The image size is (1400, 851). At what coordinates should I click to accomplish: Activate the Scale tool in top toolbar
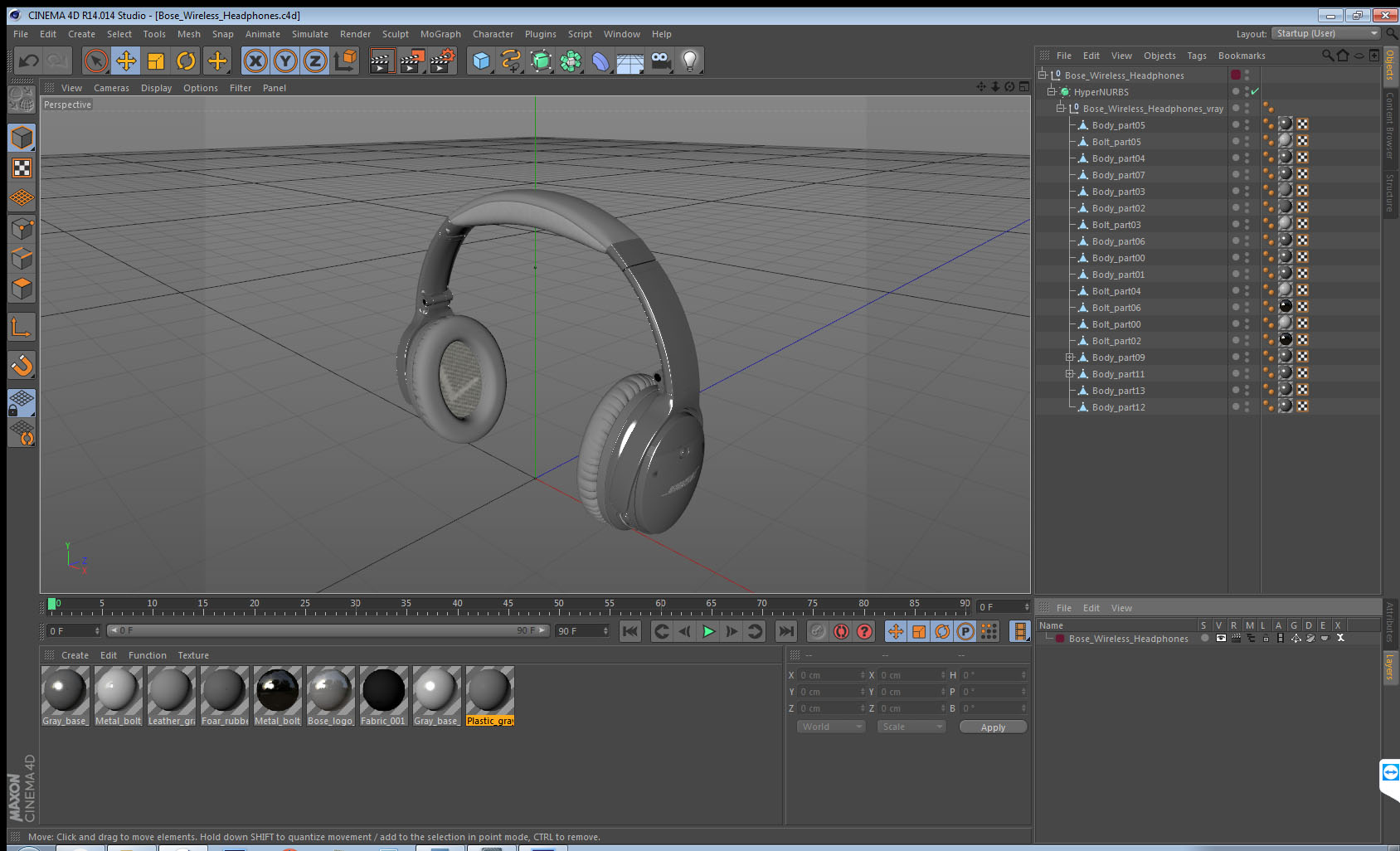[156, 61]
